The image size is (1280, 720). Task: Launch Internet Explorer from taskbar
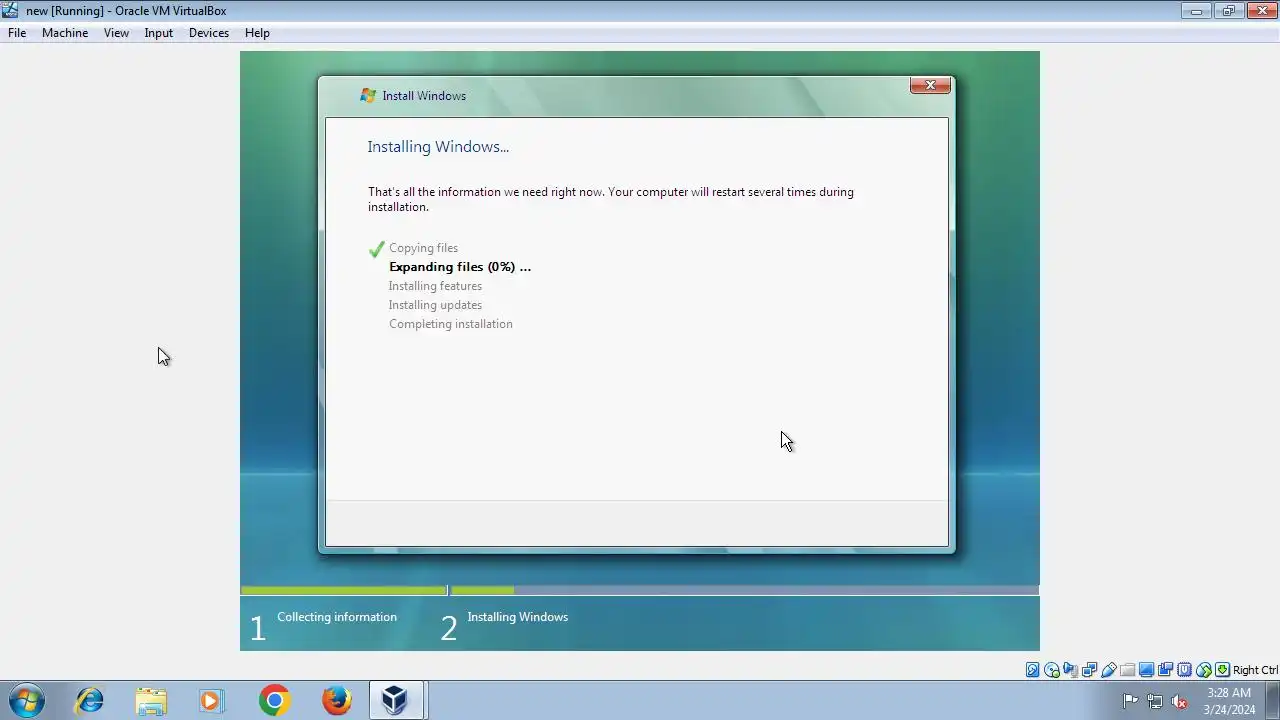click(x=89, y=700)
